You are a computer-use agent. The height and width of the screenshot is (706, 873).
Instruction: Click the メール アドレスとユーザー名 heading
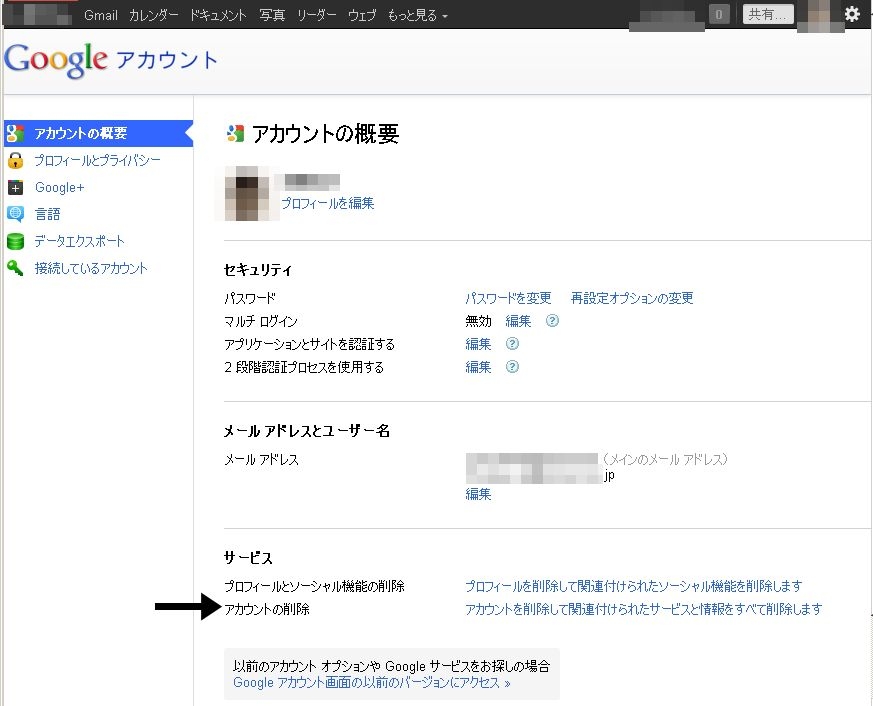click(306, 430)
